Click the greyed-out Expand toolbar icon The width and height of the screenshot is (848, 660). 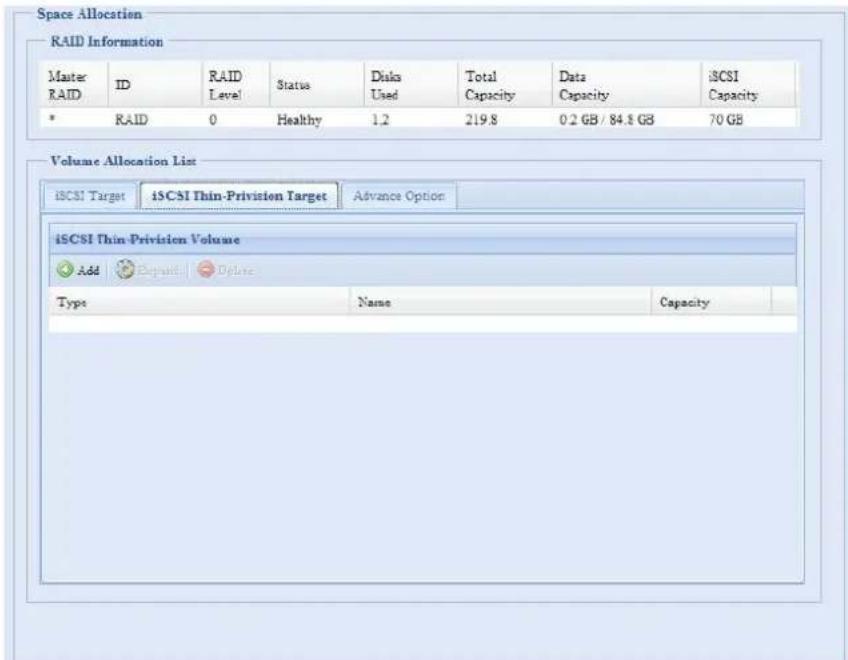pyautogui.click(x=125, y=269)
